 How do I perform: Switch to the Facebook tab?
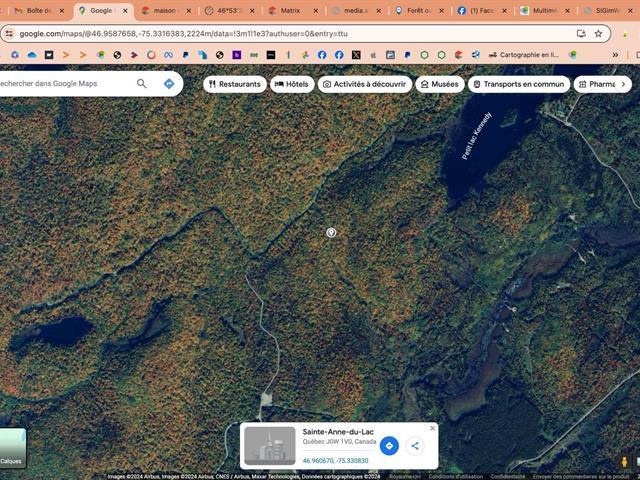(480, 11)
